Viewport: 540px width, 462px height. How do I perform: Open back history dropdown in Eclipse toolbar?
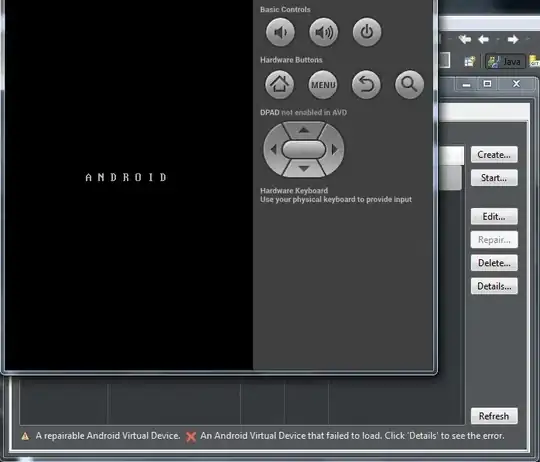coord(498,40)
